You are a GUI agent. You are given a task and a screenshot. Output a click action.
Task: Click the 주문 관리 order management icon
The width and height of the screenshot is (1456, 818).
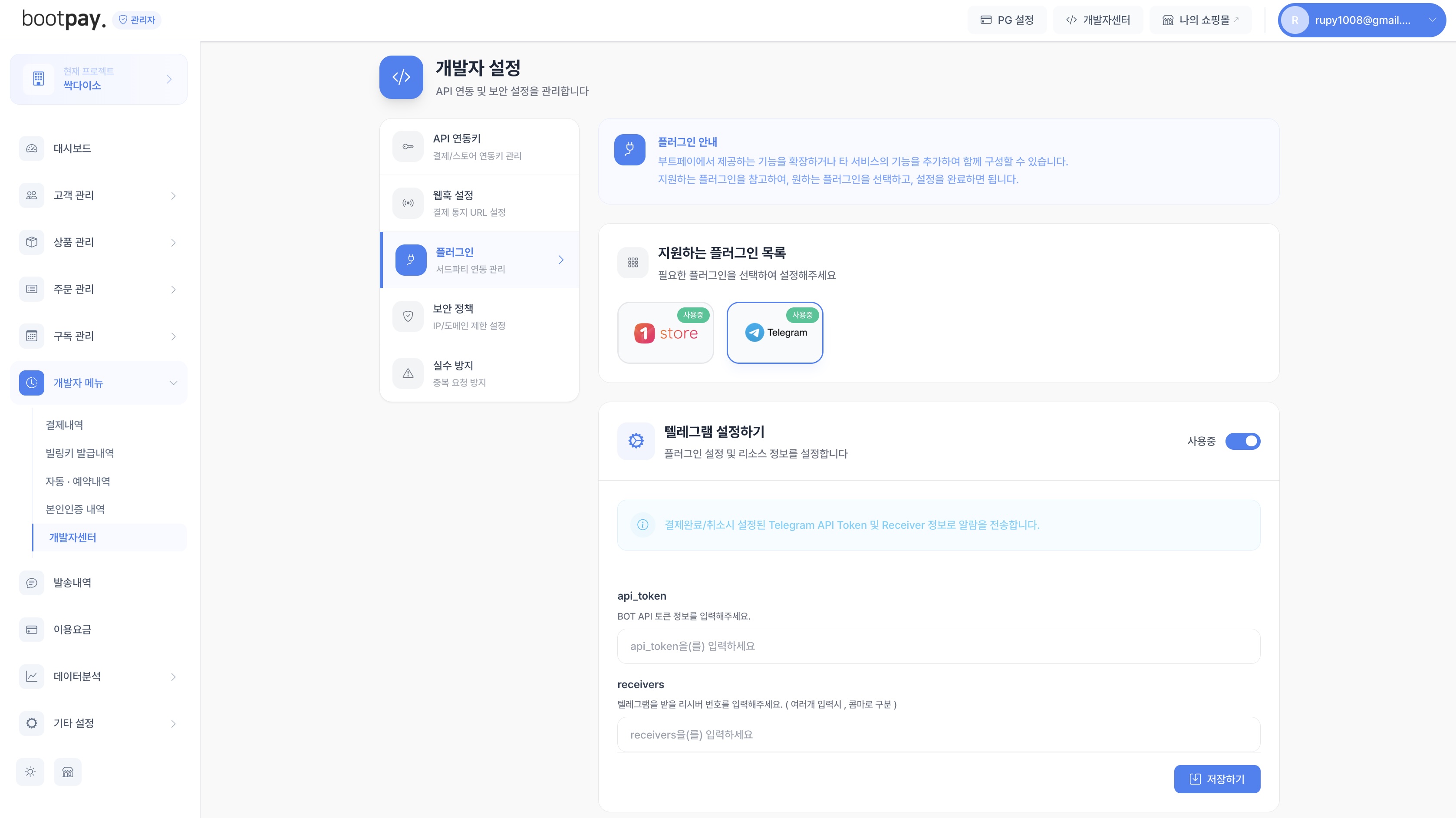pos(31,289)
